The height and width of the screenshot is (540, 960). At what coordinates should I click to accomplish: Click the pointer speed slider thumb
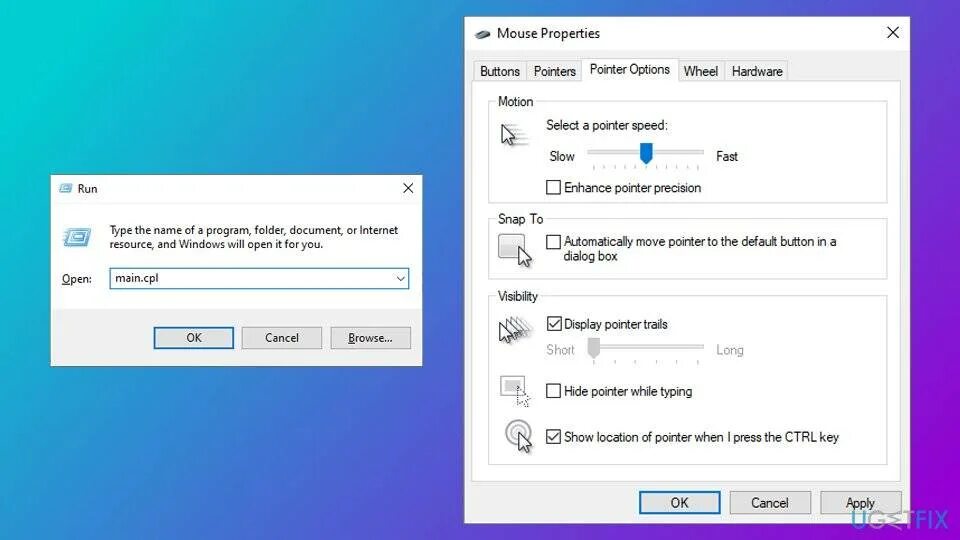[x=646, y=153]
